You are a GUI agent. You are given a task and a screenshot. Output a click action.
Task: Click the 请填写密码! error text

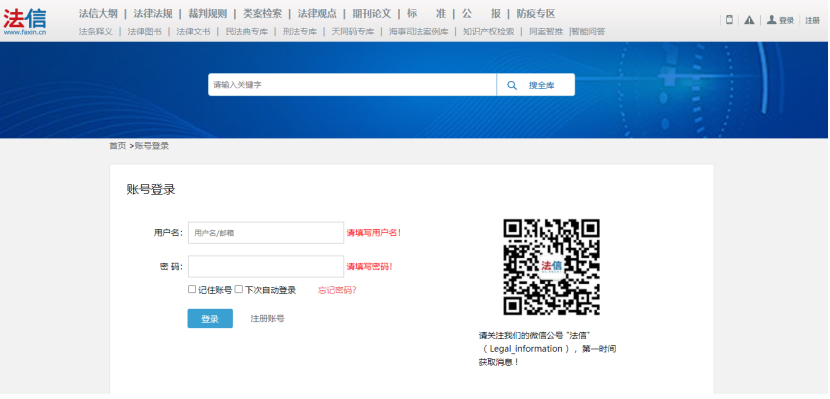(x=369, y=267)
